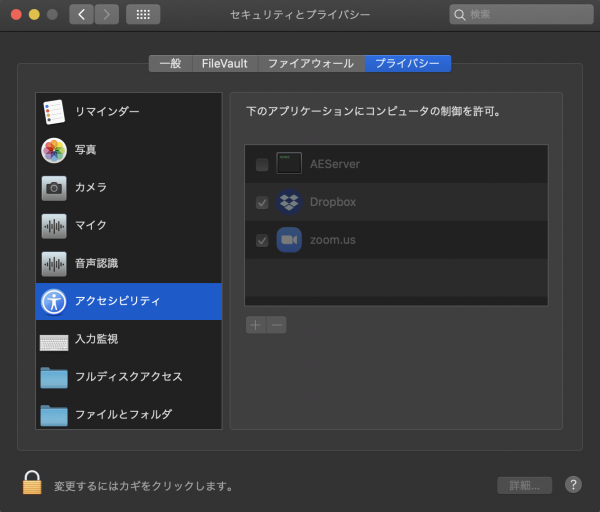Uncheck the Dropbox checkbox

click(x=262, y=202)
